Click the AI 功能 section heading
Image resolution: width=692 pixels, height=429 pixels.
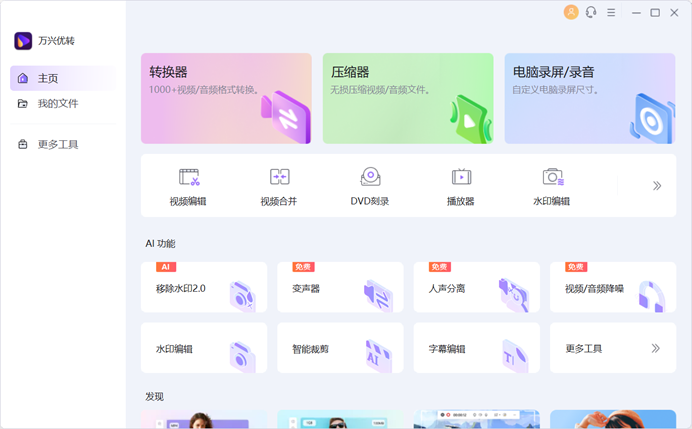point(160,244)
